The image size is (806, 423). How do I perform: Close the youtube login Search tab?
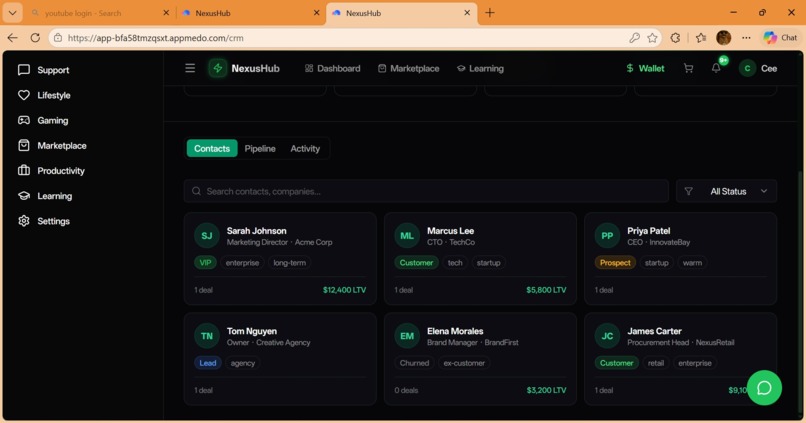(166, 13)
